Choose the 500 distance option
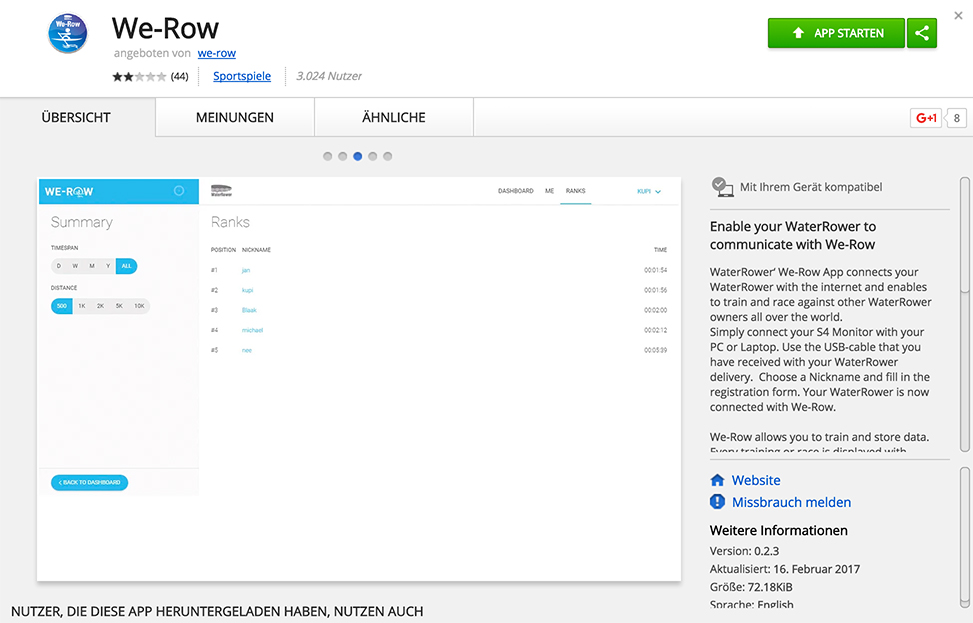Screen dimensions: 973x623 click(61, 306)
